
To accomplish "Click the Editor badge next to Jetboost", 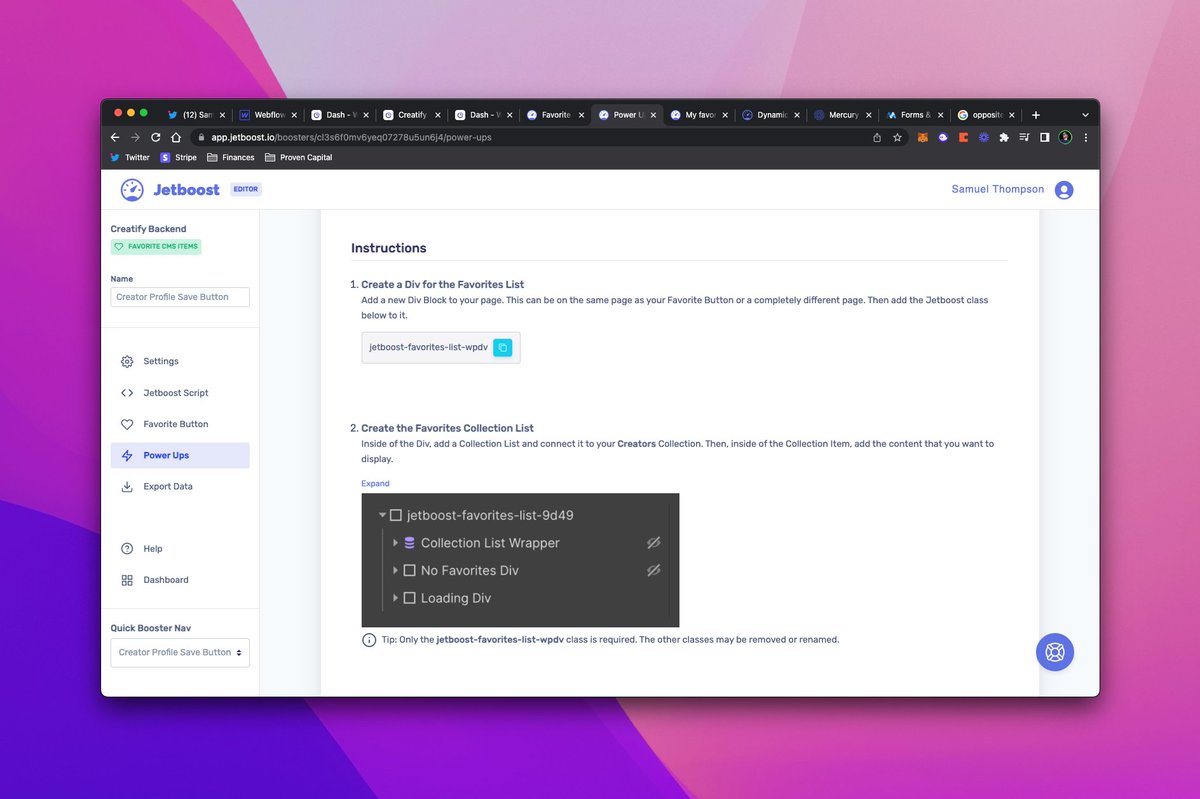I will (245, 189).
